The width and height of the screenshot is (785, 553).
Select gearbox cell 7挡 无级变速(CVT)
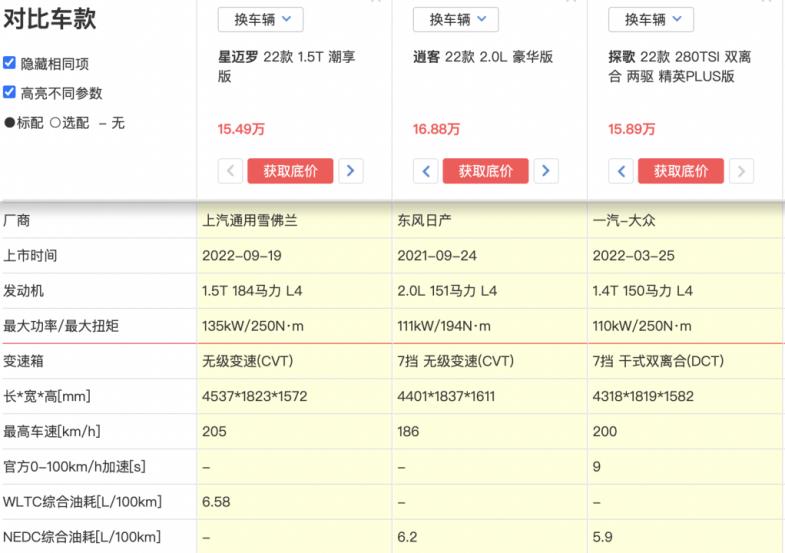(x=456, y=361)
